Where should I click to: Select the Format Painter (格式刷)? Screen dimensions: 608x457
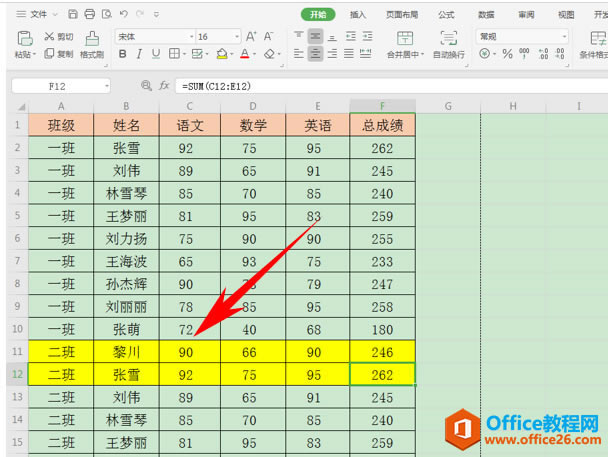pyautogui.click(x=92, y=45)
